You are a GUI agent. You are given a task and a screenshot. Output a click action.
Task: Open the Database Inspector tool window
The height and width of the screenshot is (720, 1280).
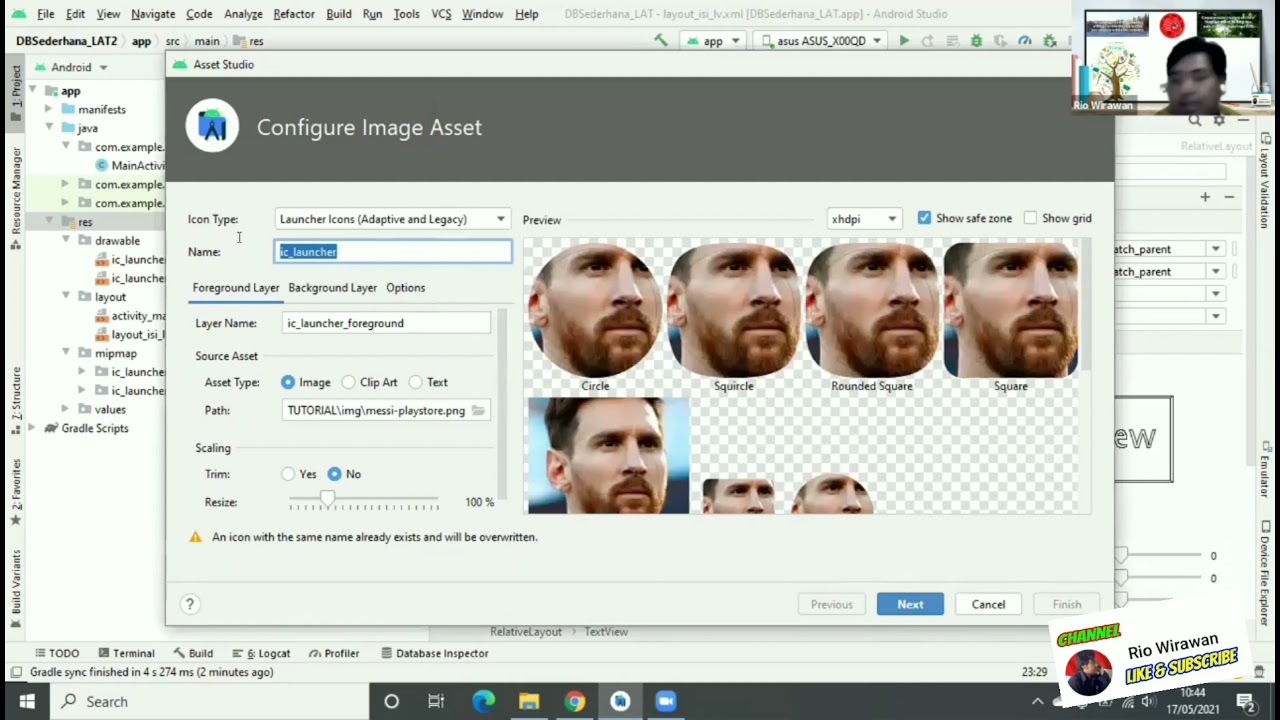tap(435, 653)
